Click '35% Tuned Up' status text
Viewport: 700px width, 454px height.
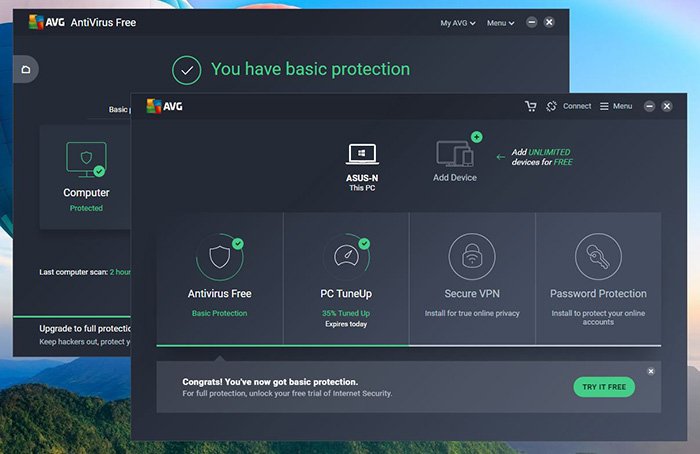[346, 313]
